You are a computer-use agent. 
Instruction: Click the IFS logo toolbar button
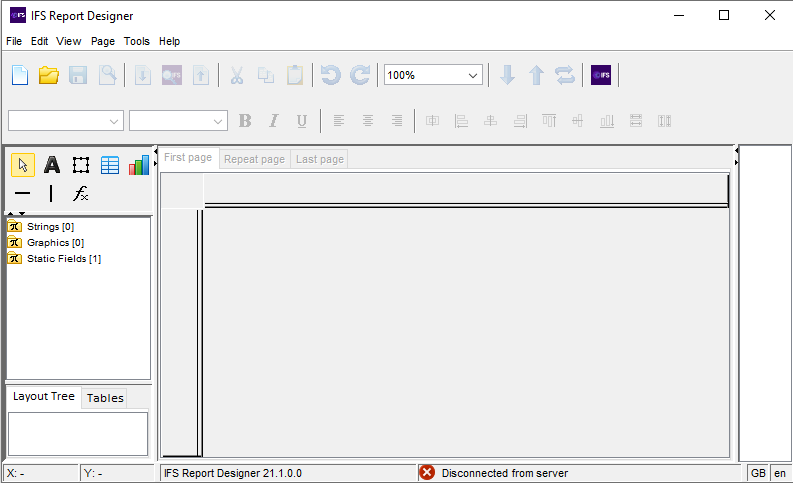point(601,75)
